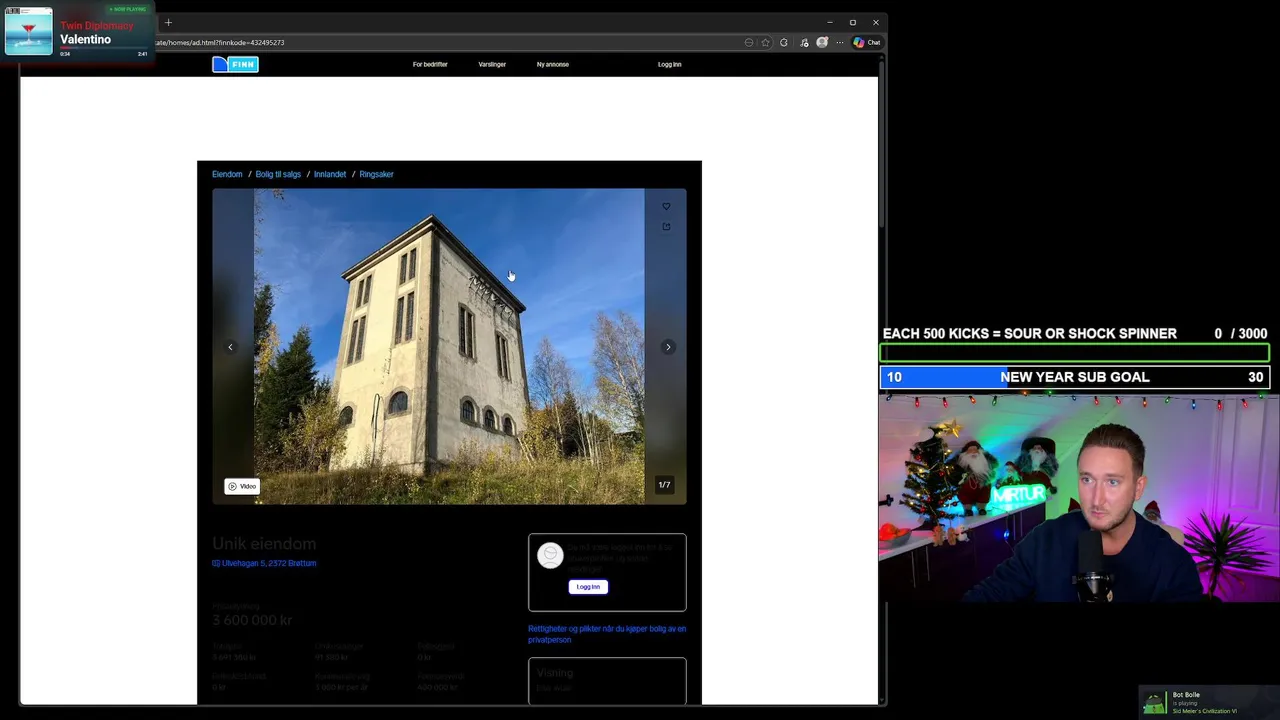The height and width of the screenshot is (720, 1280).
Task: Click the main property tower photo
Action: 449,346
